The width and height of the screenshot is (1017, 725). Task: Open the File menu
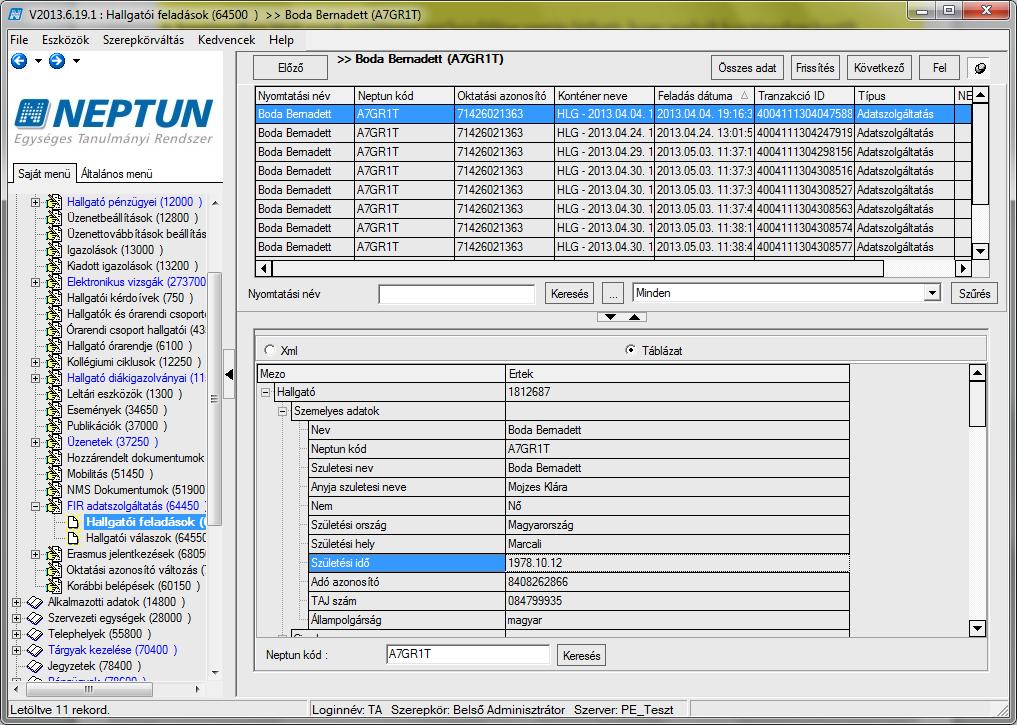click(x=19, y=40)
